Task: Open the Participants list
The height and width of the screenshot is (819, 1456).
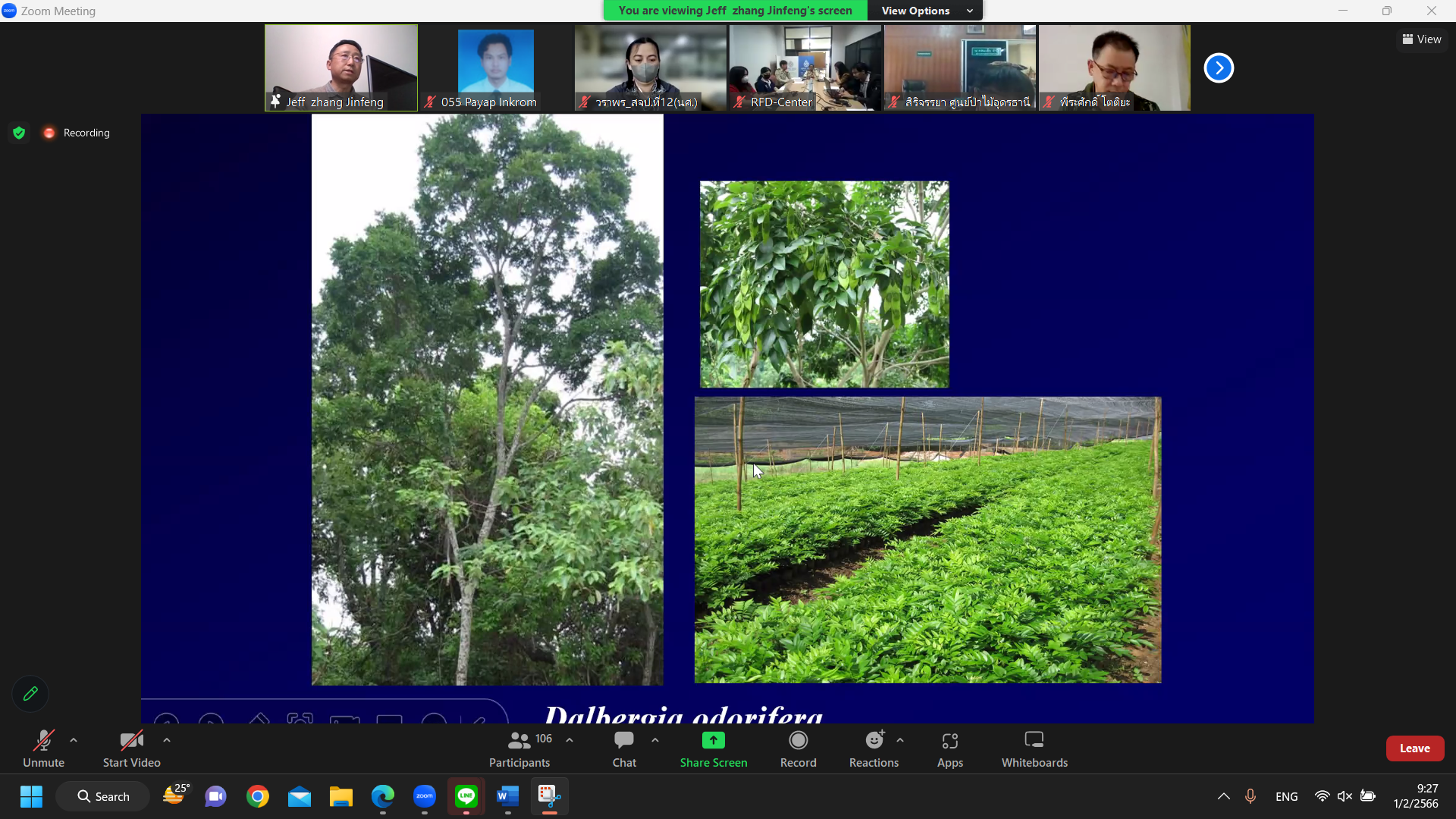Action: tap(520, 748)
